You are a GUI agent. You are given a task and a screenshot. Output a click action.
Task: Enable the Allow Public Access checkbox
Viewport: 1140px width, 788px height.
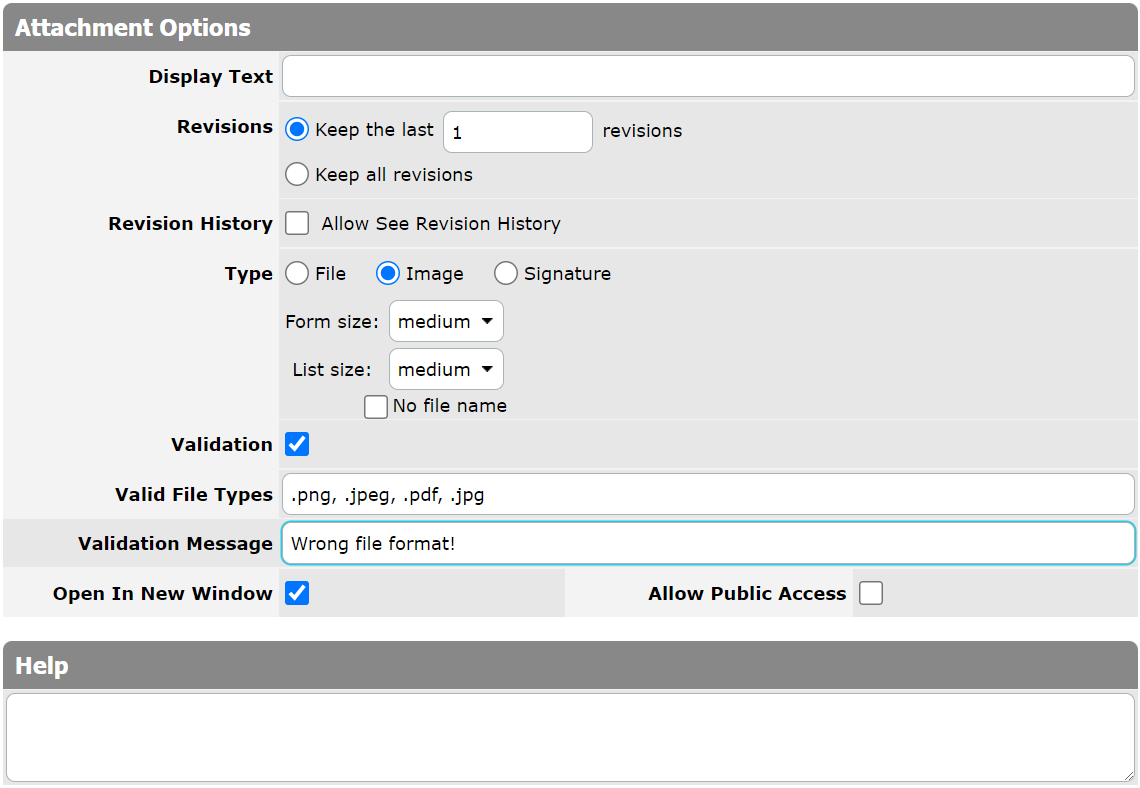pos(871,593)
